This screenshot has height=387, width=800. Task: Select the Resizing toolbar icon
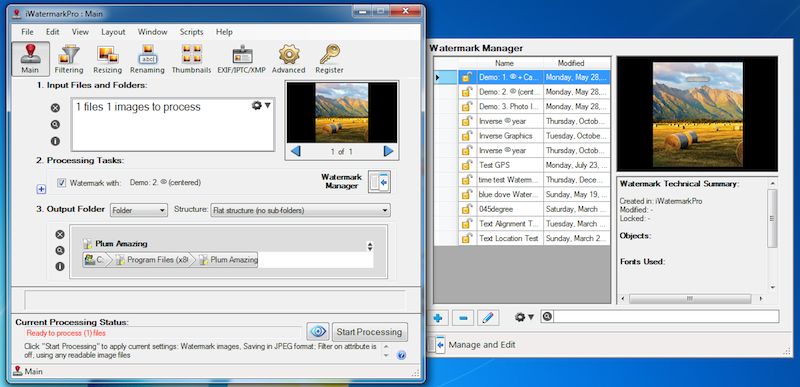108,59
